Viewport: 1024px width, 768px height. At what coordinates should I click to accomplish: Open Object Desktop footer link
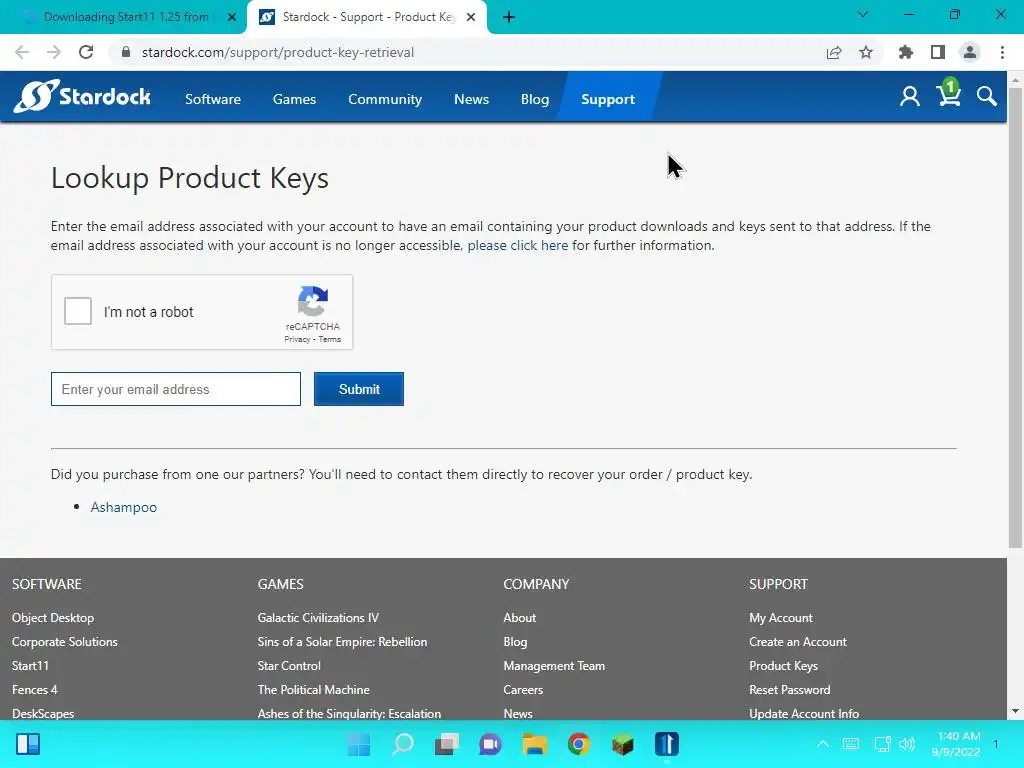pyautogui.click(x=53, y=618)
